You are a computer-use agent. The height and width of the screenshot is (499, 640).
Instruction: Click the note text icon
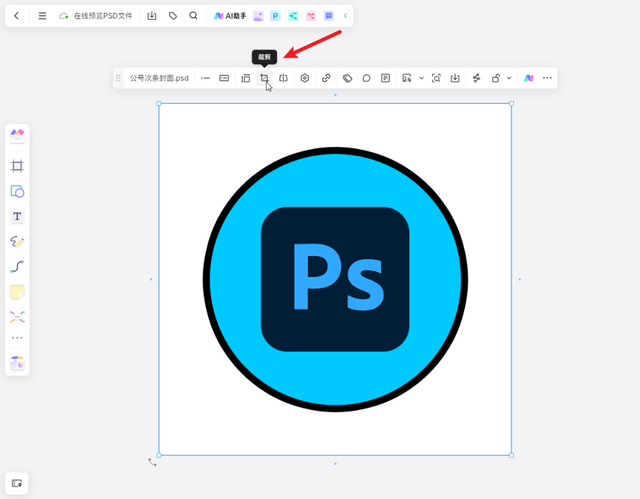385,78
